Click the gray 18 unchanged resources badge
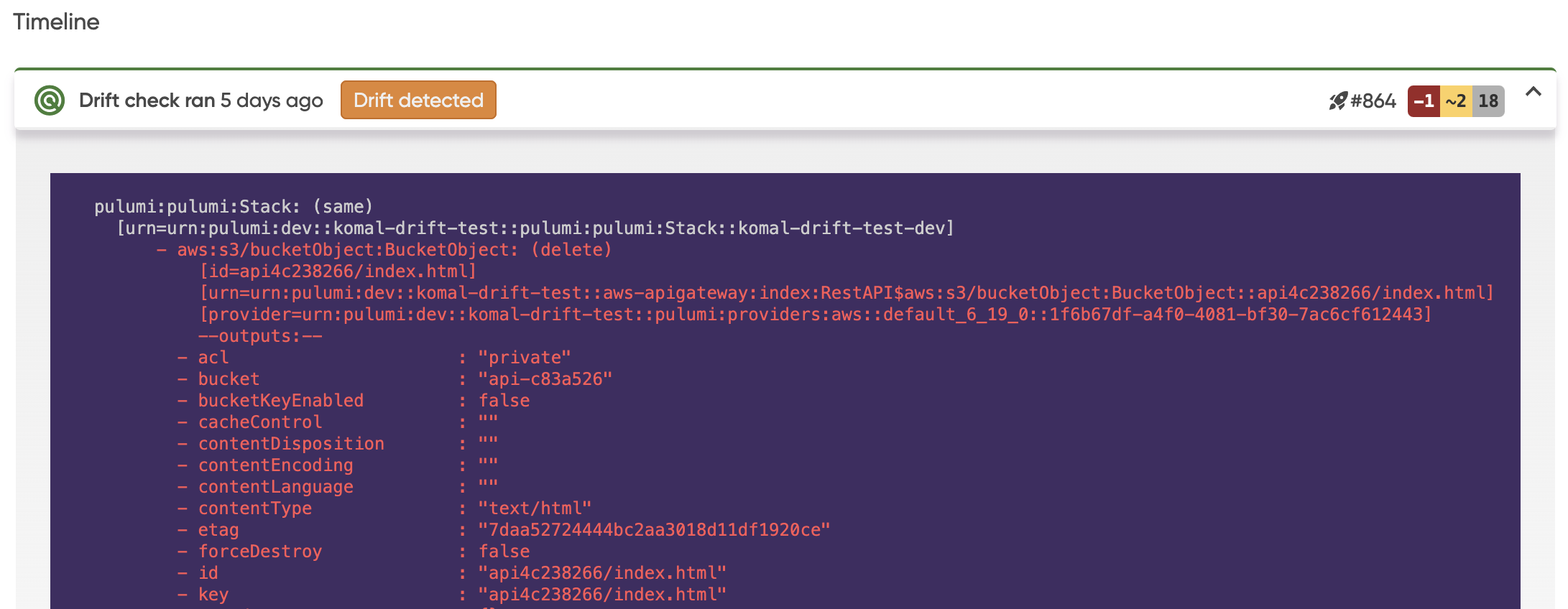The image size is (1568, 609). pyautogui.click(x=1488, y=101)
